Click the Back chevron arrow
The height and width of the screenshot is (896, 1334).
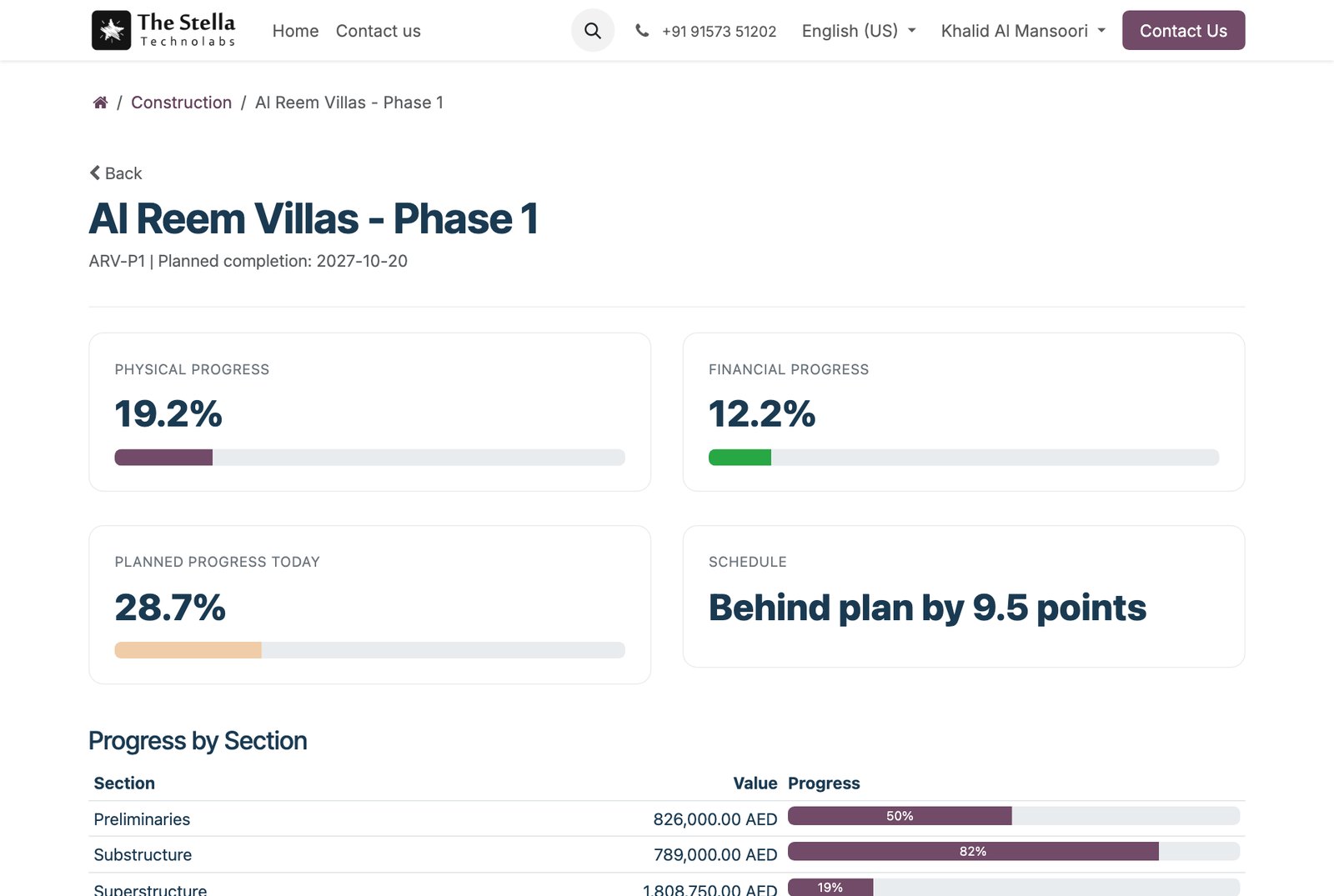95,173
